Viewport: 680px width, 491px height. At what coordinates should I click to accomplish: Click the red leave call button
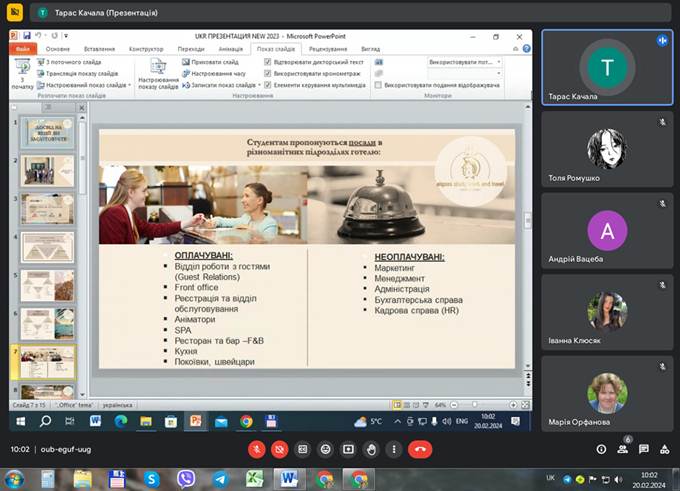coord(420,450)
